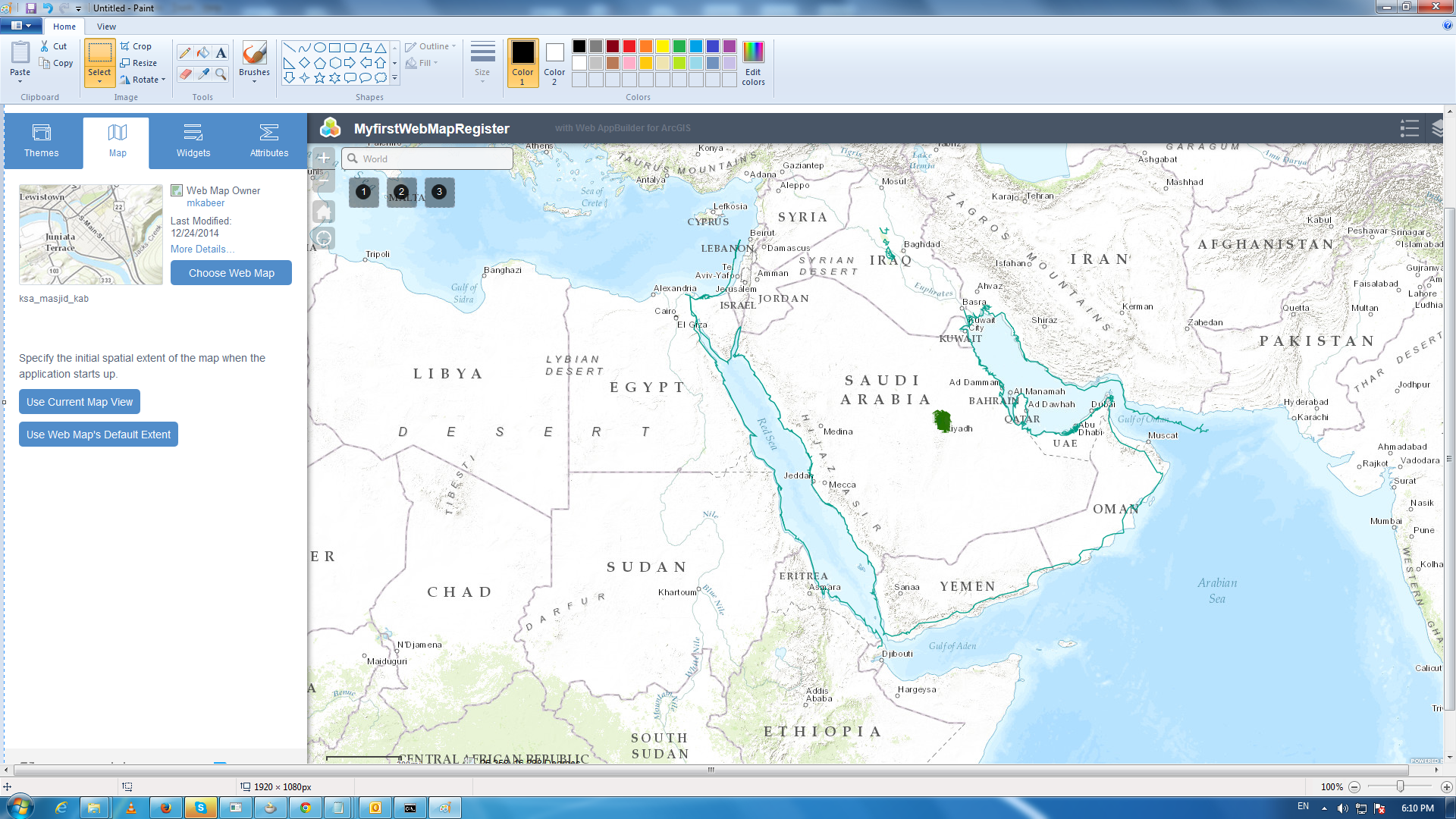Pick the Fill with color bucket tool
Viewport: 1456px width, 819px height.
[202, 52]
